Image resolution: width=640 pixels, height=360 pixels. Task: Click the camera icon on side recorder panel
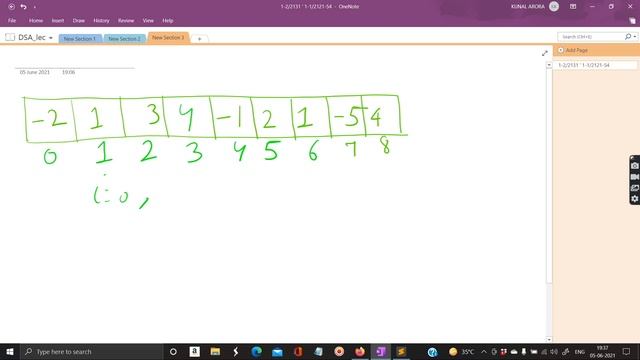pos(635,166)
